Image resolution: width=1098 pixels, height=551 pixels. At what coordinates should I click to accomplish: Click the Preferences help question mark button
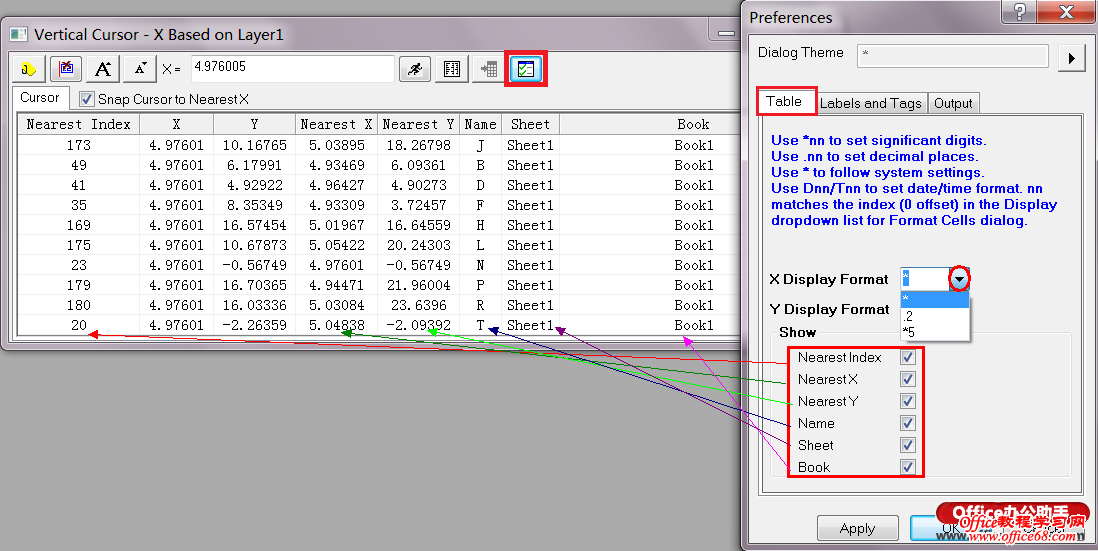(x=1020, y=12)
